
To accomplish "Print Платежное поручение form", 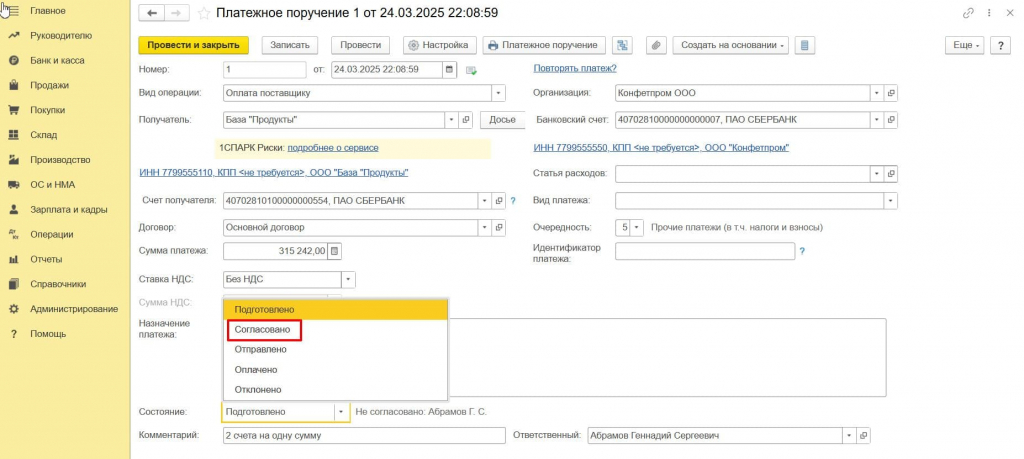I will [x=544, y=45].
